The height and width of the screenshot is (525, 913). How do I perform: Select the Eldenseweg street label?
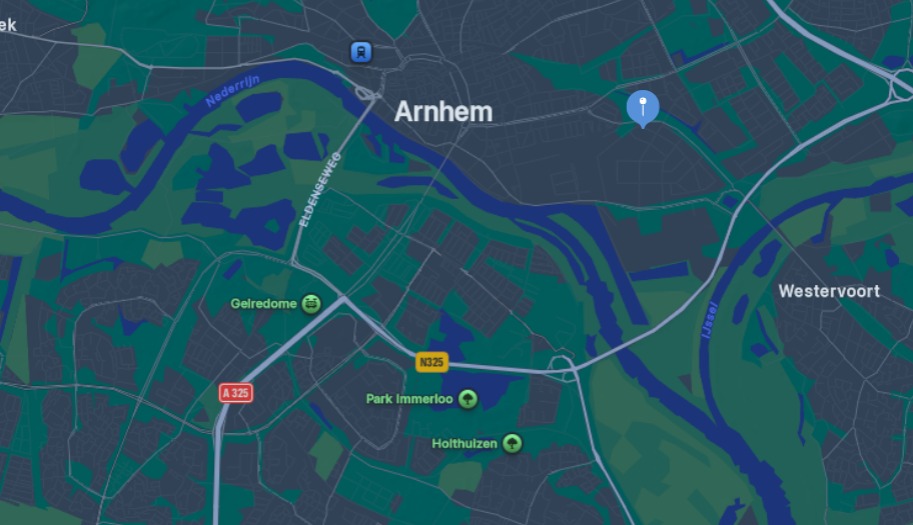click(x=320, y=190)
